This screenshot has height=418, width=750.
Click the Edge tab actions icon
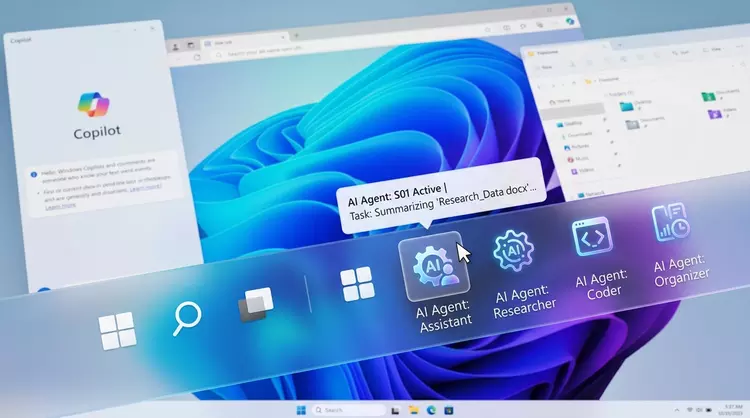[190, 45]
